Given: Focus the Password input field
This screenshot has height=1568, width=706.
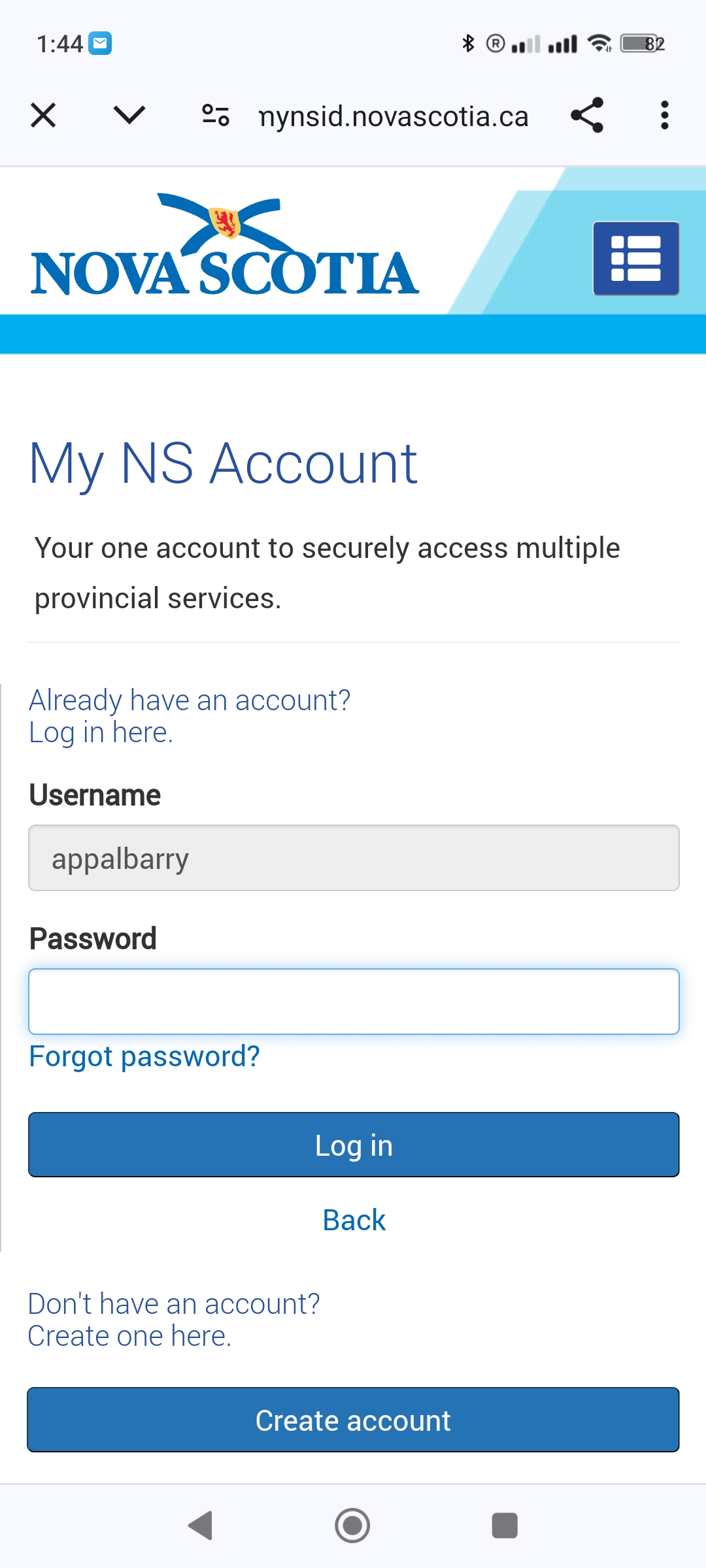Looking at the screenshot, I should tap(354, 1002).
